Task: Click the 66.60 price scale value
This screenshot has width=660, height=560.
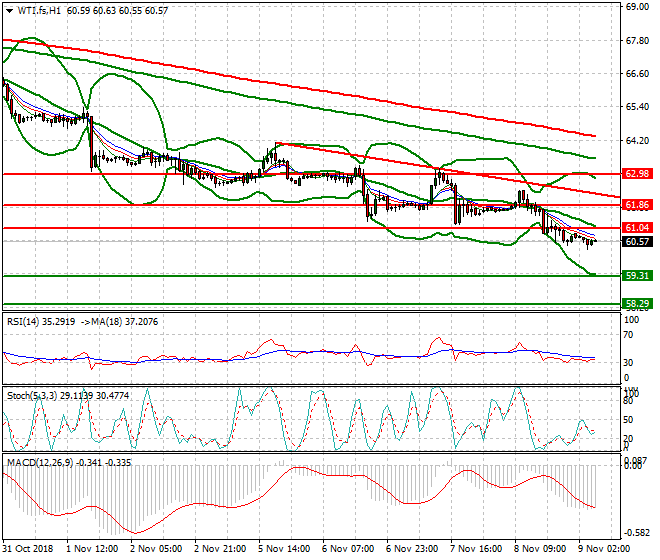Action: pyautogui.click(x=637, y=74)
